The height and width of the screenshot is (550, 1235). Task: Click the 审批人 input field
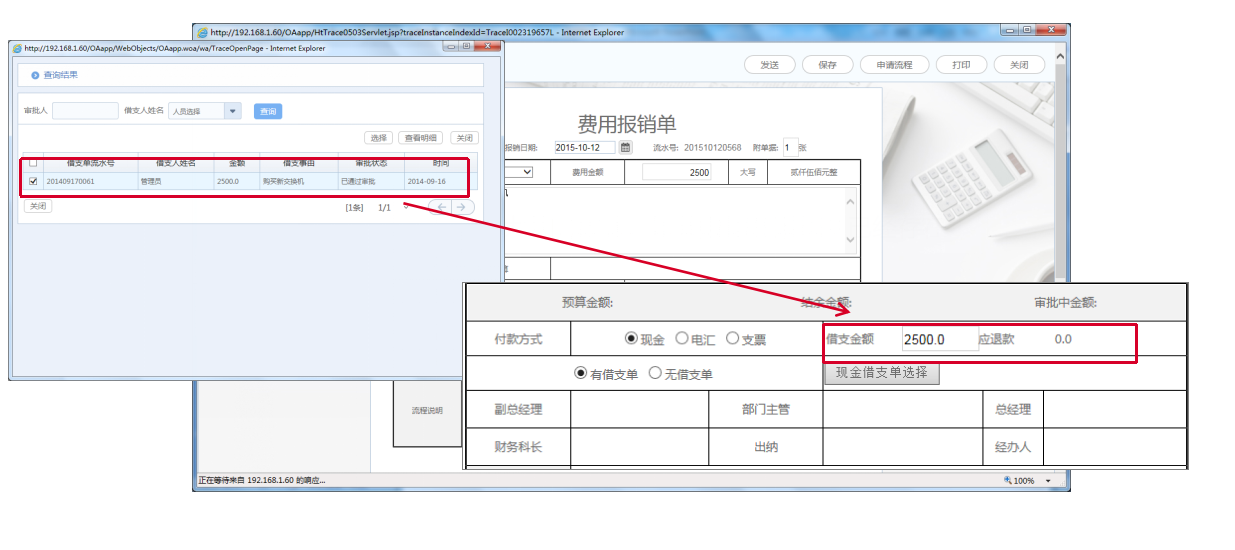tap(85, 111)
